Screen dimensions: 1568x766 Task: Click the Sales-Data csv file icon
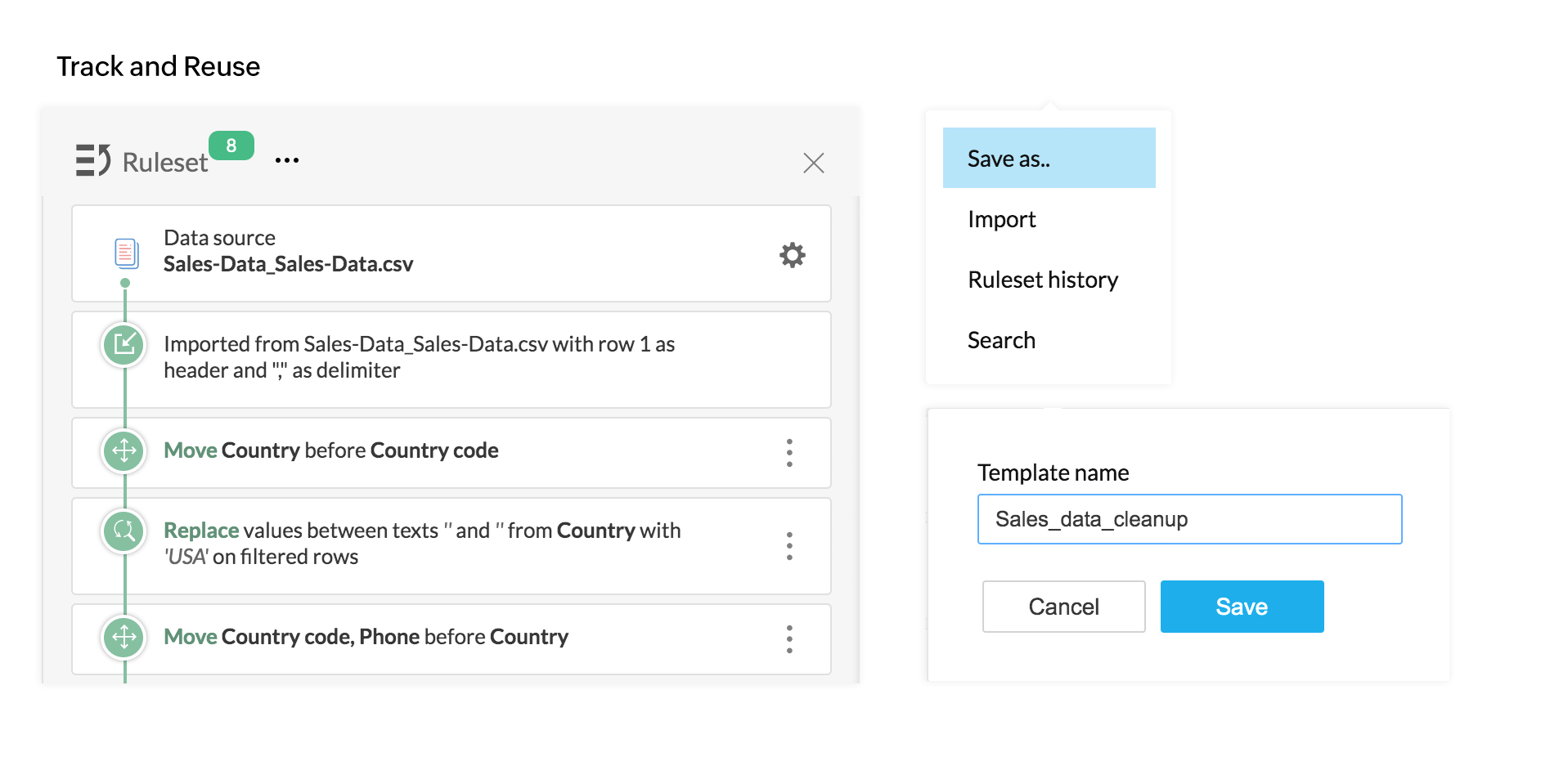coord(126,253)
